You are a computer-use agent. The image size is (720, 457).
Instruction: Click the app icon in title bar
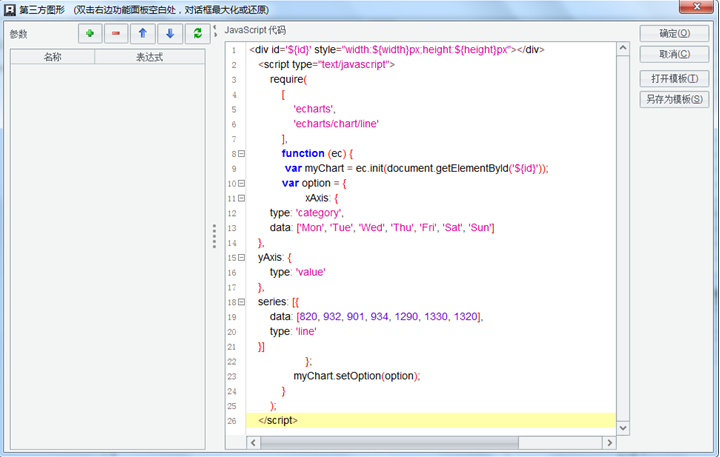[10, 9]
